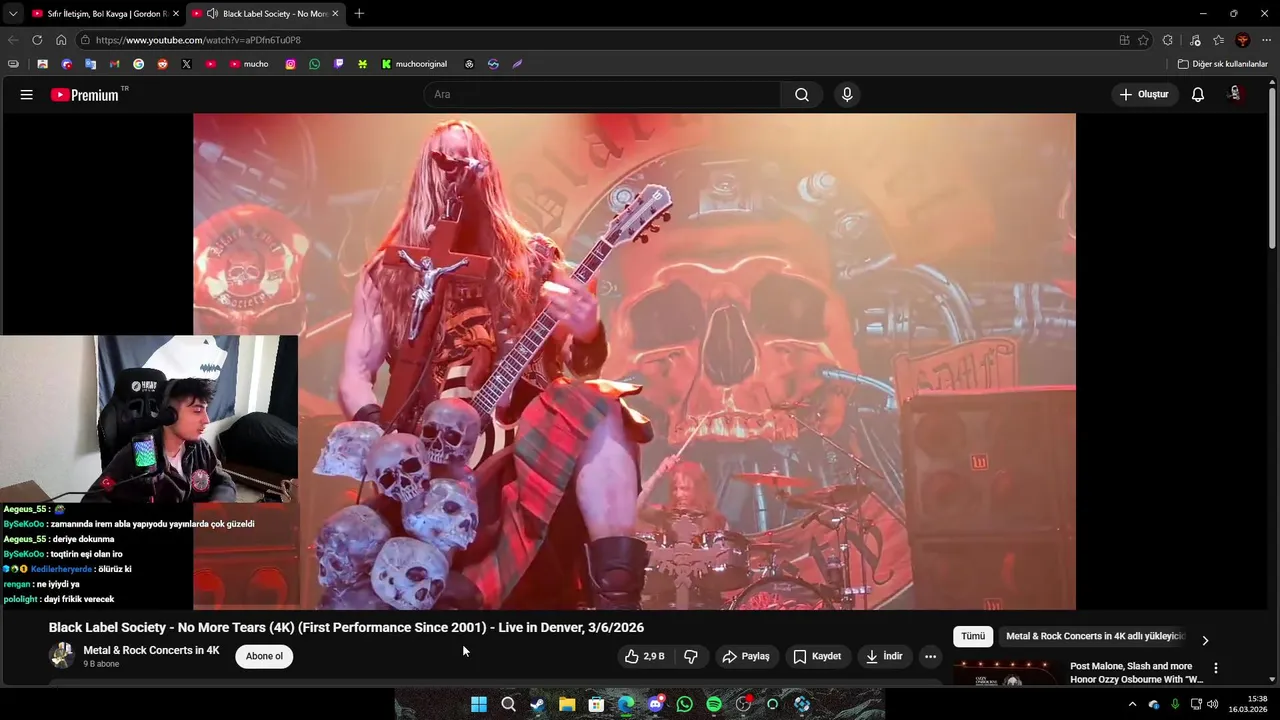
Task: Expand the tab search dropdown arrow
Action: coord(13,13)
